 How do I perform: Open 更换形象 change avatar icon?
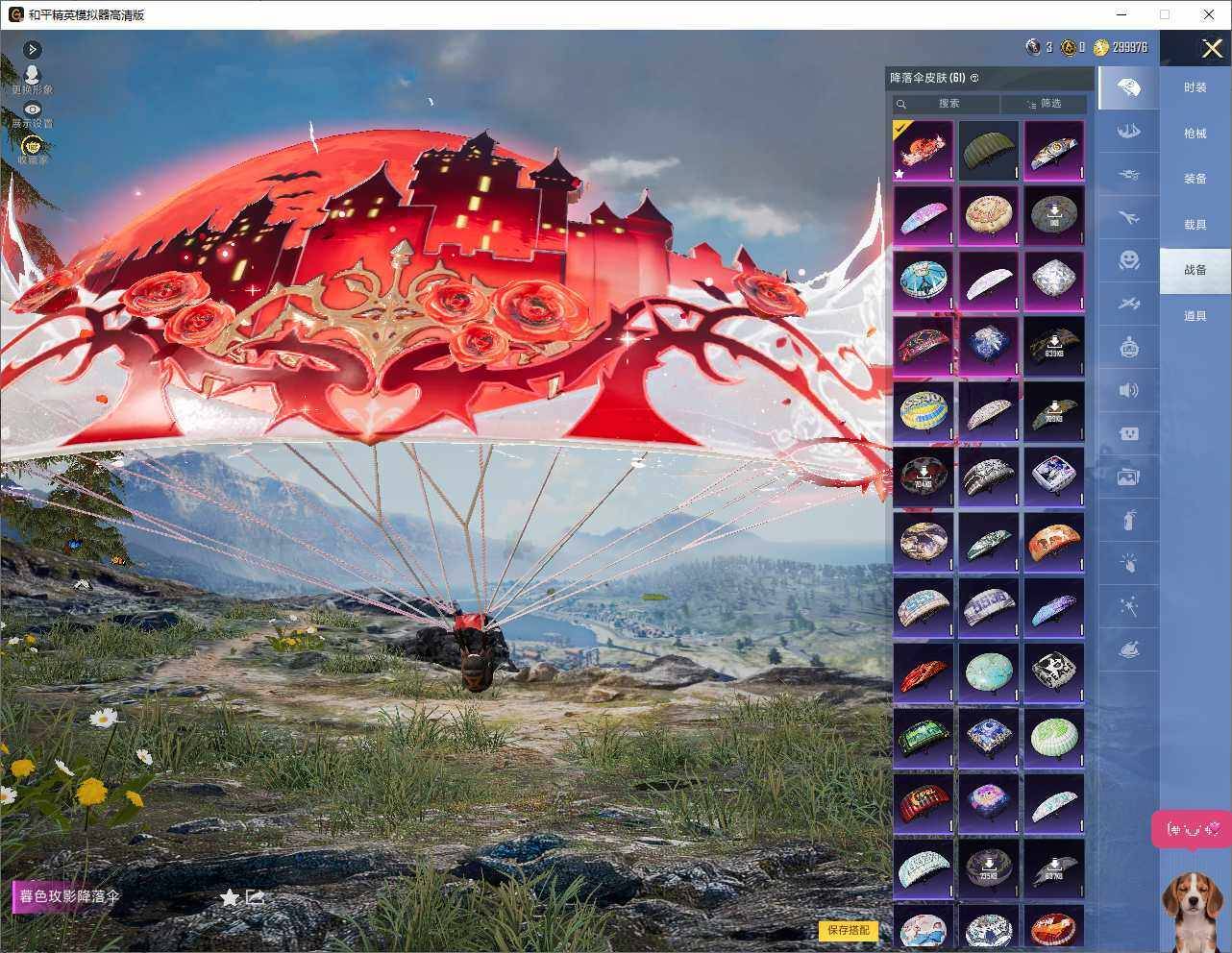click(x=32, y=79)
